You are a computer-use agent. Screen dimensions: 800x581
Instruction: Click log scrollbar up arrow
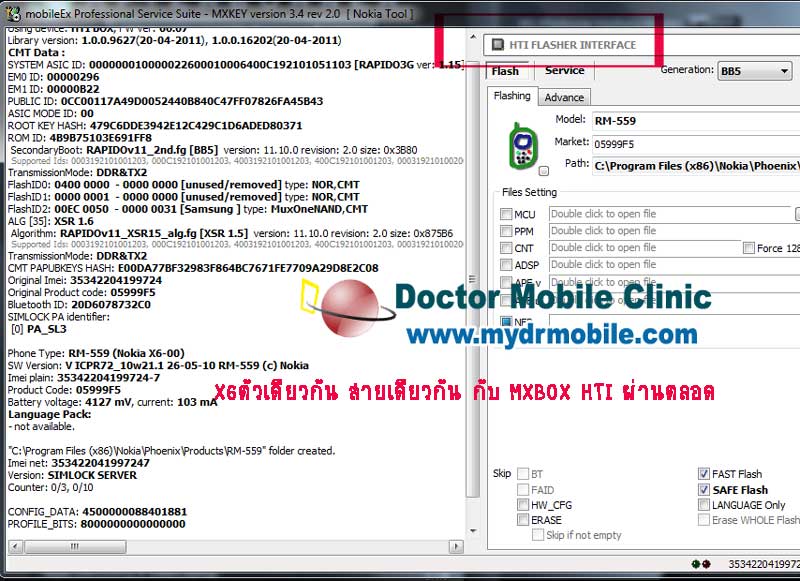473,37
